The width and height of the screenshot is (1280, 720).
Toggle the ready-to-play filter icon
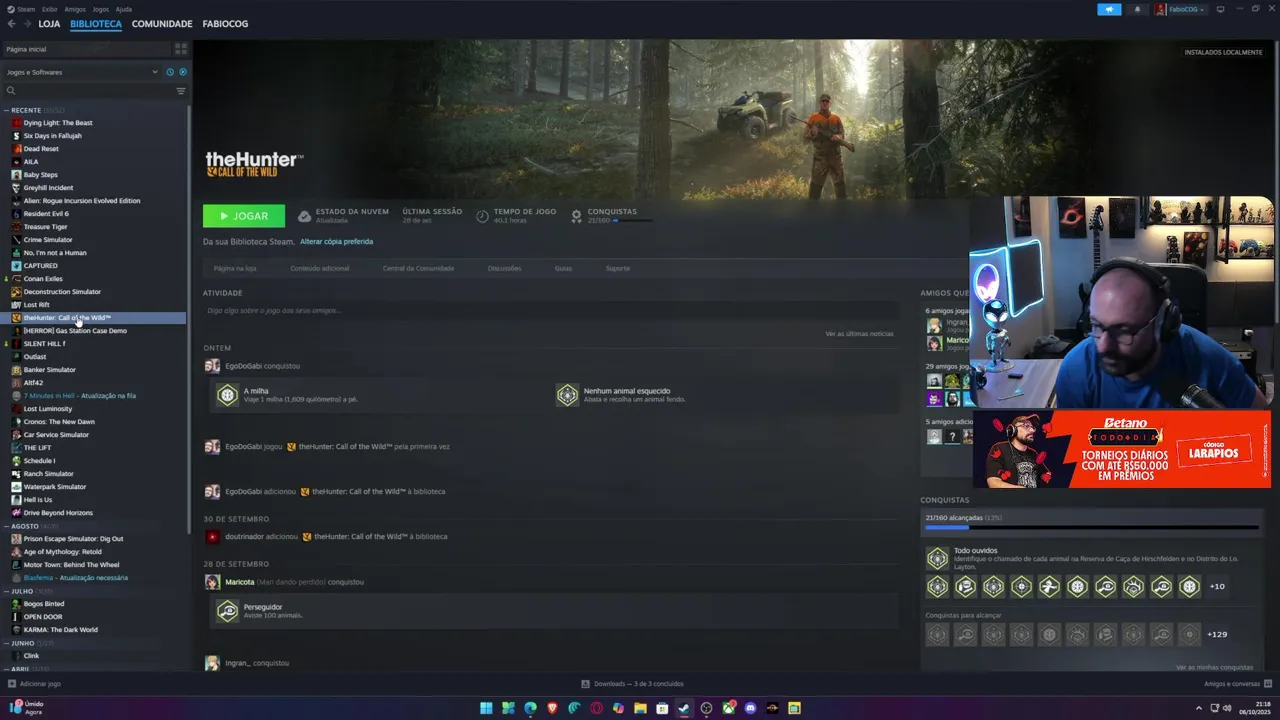pyautogui.click(x=183, y=72)
